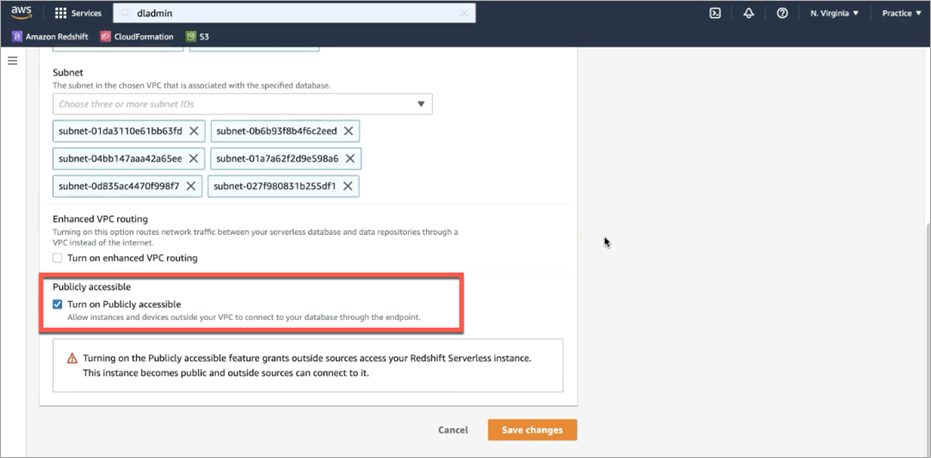Click the subnet-027f980831b255df1 chip text
931x458 pixels.
(x=275, y=186)
